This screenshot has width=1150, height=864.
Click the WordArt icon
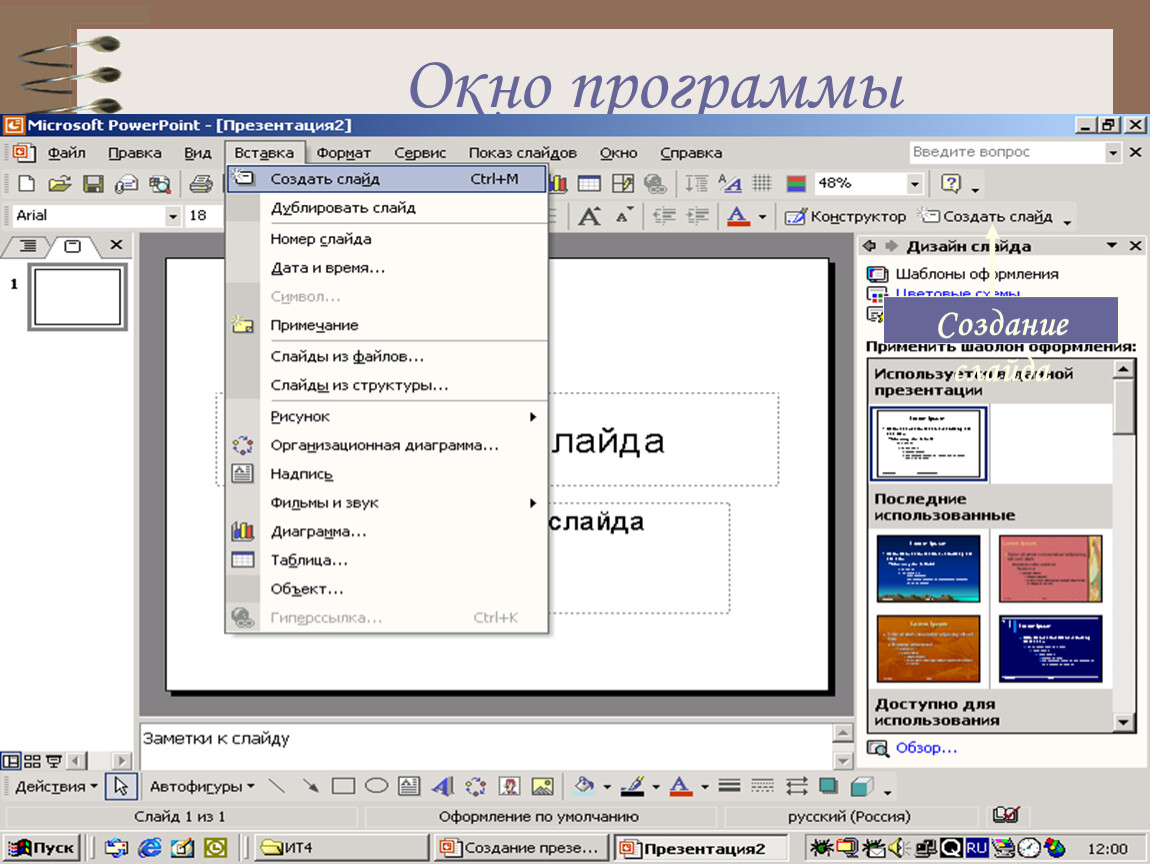(442, 787)
